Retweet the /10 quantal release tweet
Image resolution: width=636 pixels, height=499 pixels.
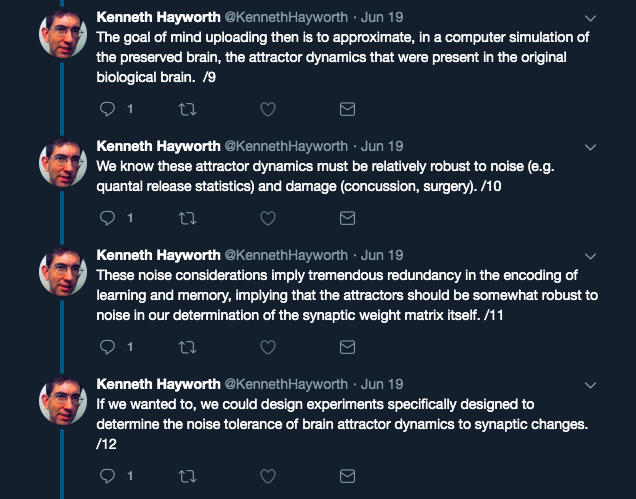(187, 218)
